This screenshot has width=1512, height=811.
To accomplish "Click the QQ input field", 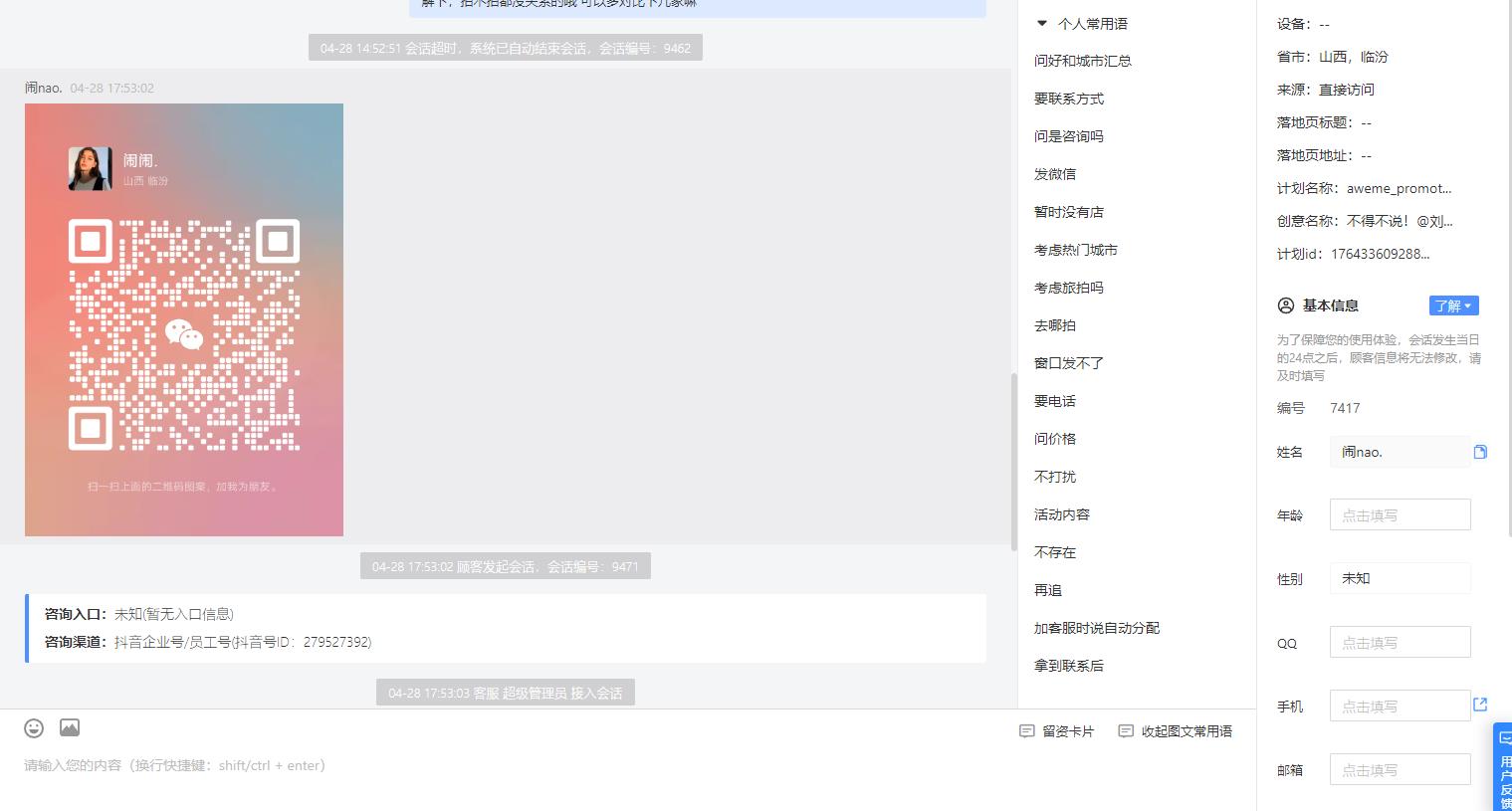I will [x=1400, y=642].
